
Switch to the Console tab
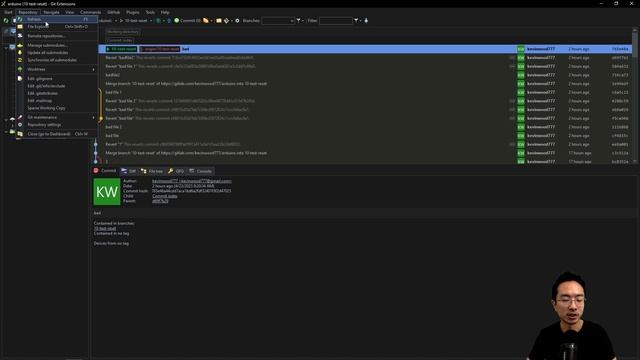pyautogui.click(x=200, y=171)
